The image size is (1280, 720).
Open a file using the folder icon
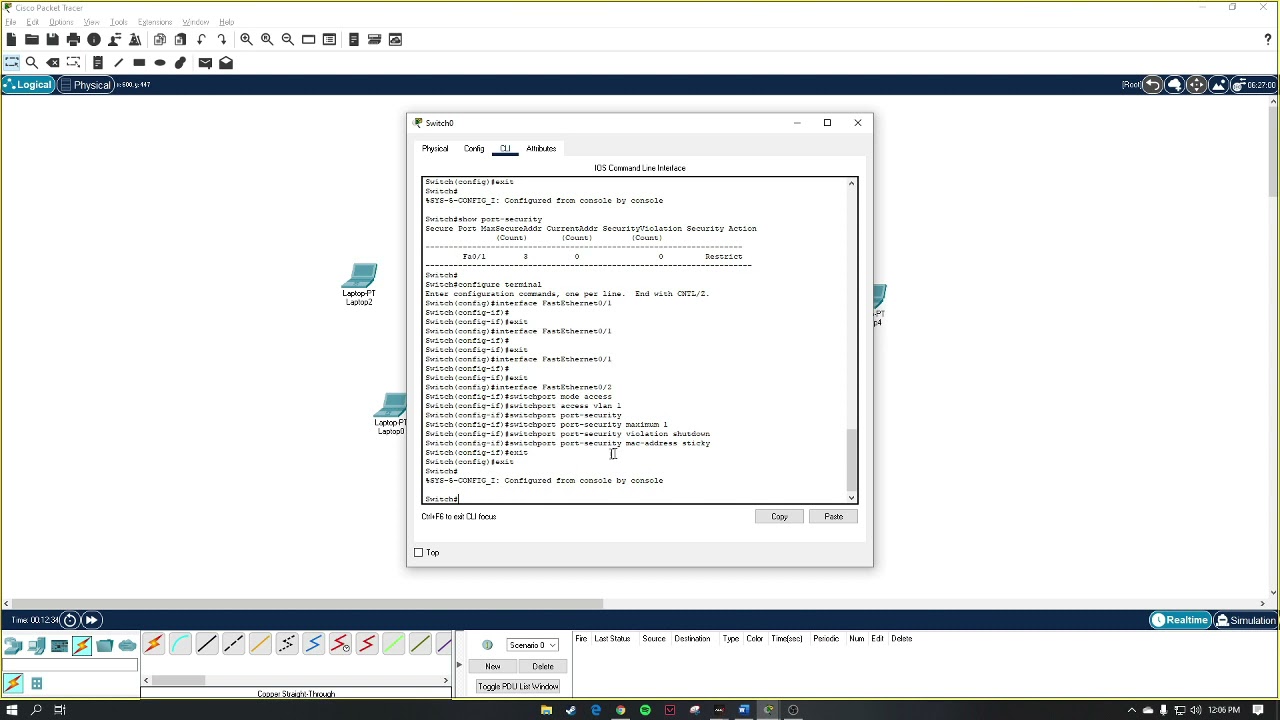[x=32, y=40]
